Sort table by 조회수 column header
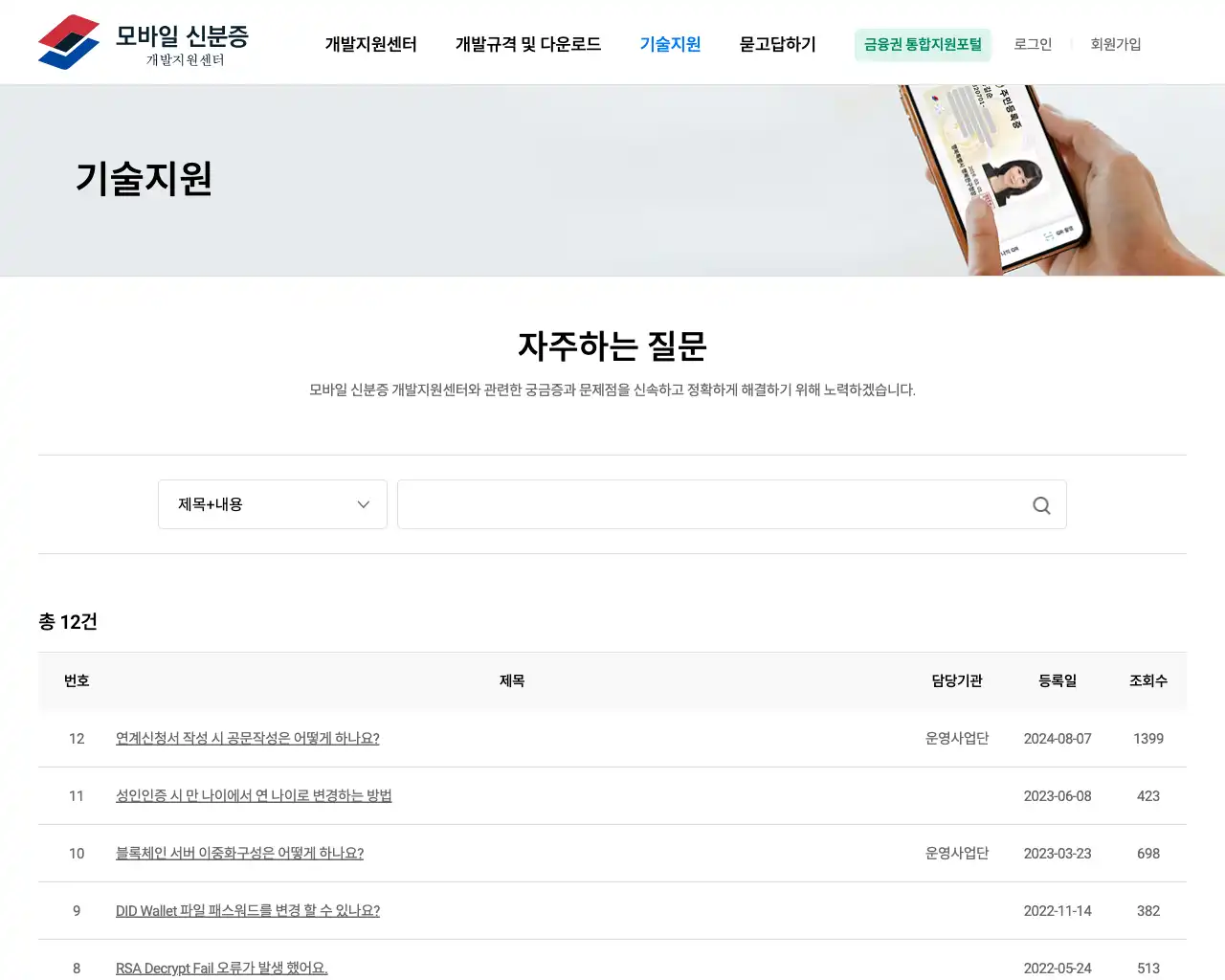 [x=1147, y=680]
